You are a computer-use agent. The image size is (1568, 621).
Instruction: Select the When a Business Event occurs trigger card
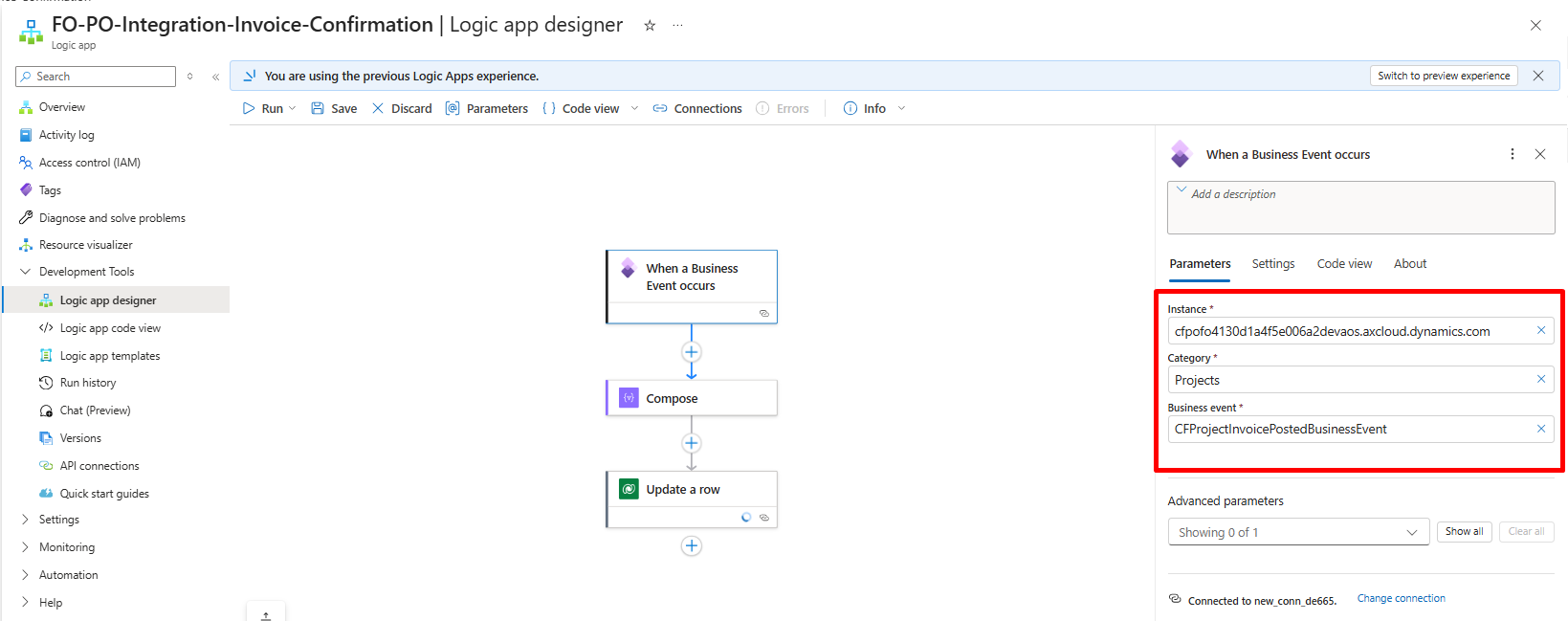coord(692,287)
